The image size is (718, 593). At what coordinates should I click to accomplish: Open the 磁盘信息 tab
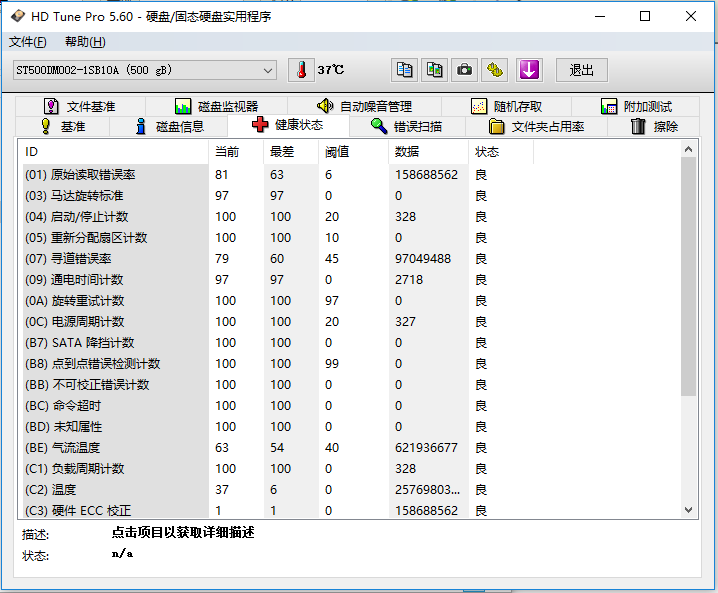(x=169, y=126)
